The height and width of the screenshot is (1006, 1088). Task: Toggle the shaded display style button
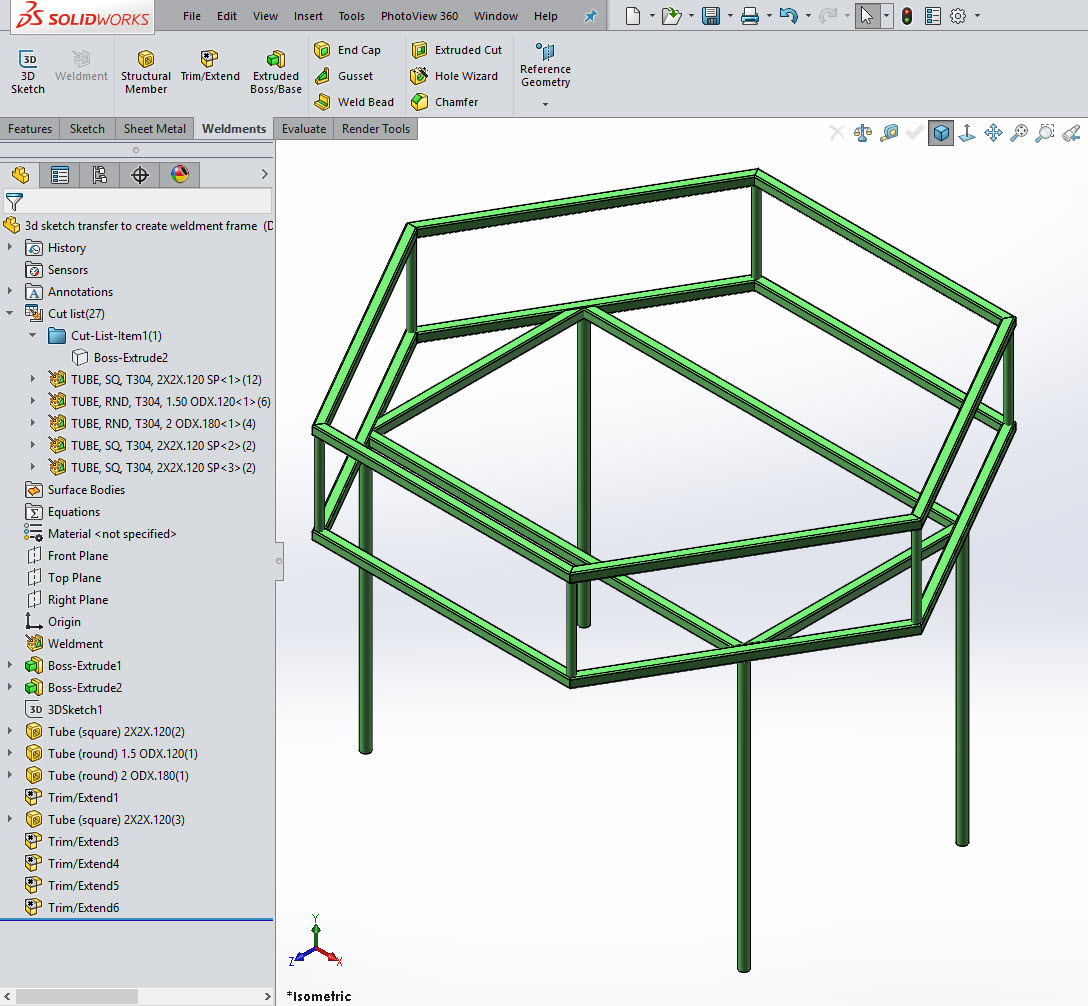(x=940, y=133)
